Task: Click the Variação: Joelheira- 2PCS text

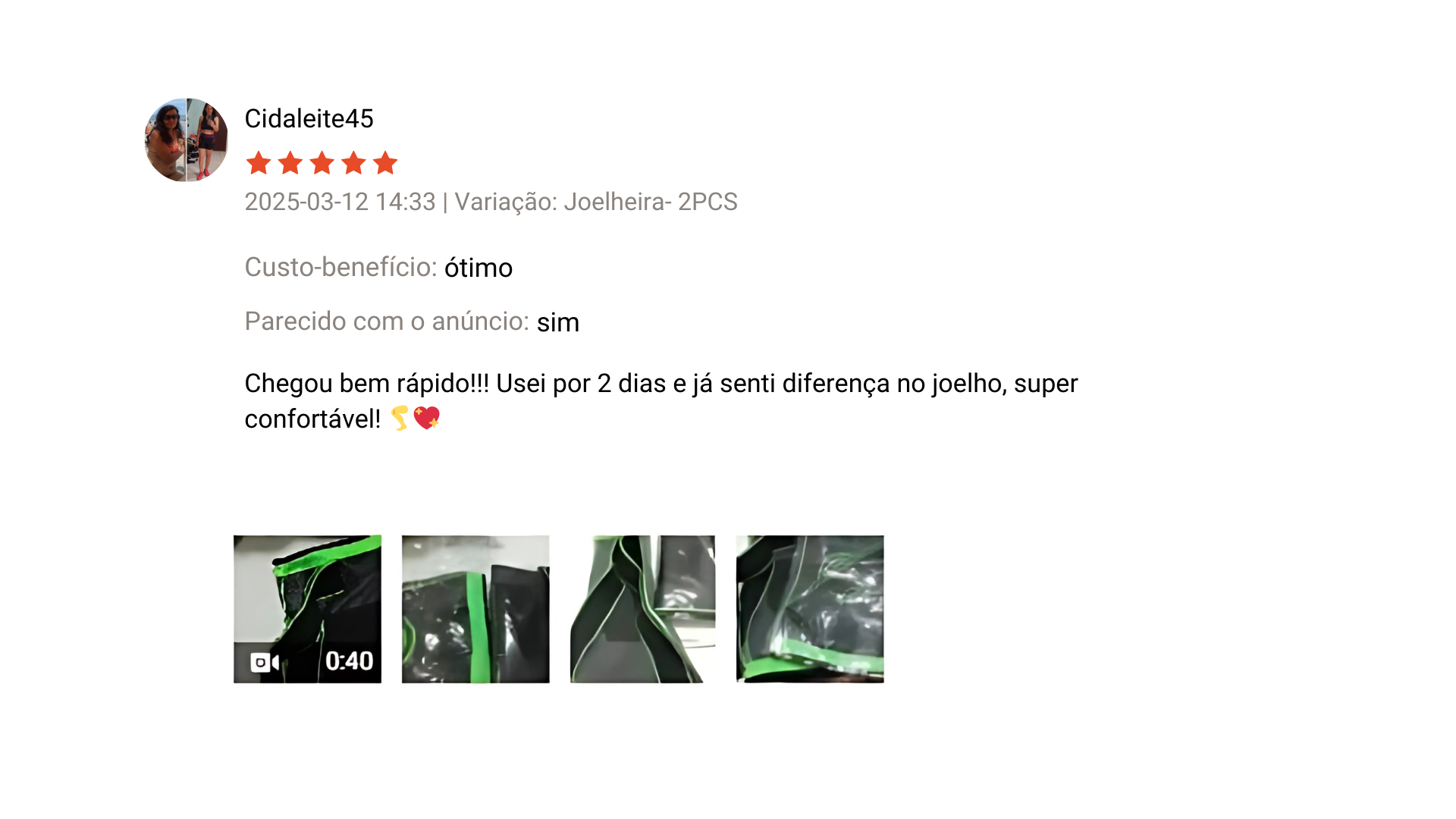Action: (x=596, y=202)
